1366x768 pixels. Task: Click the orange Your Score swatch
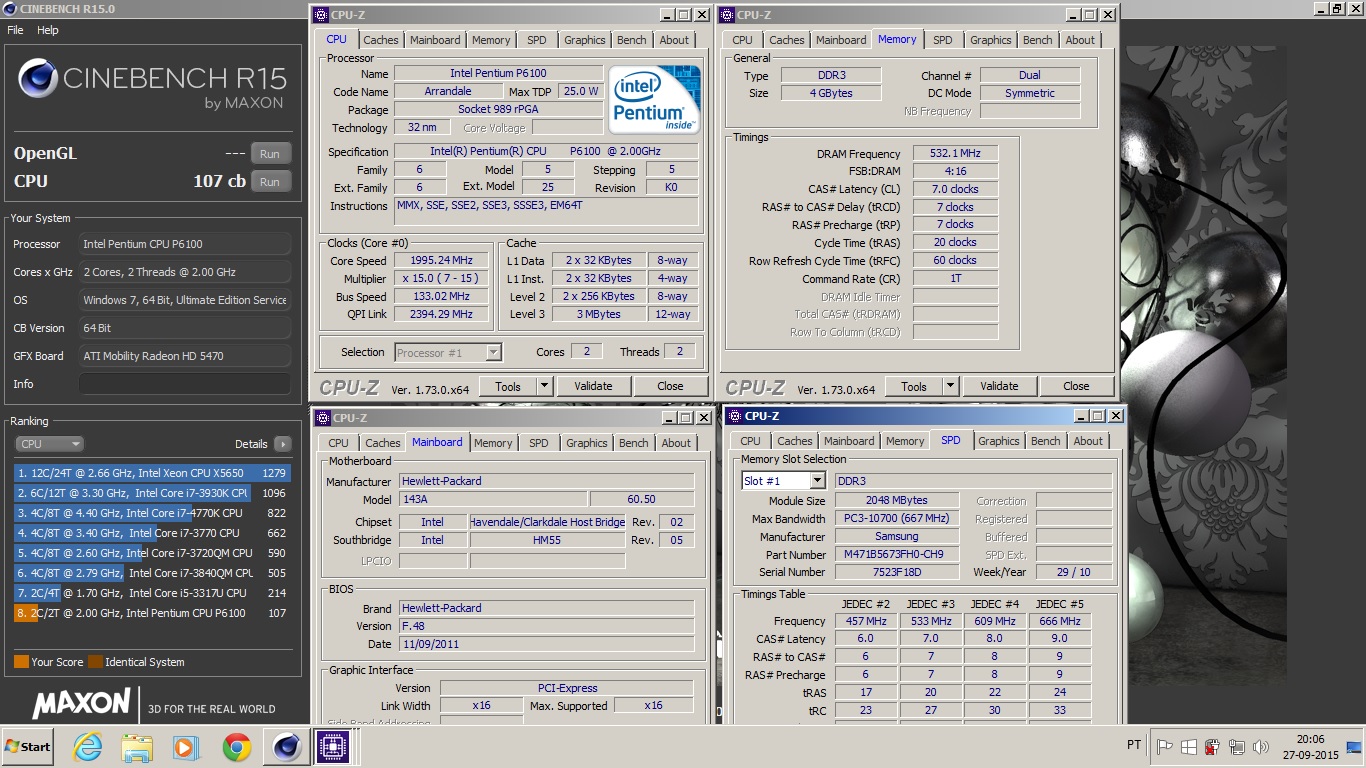[21, 662]
